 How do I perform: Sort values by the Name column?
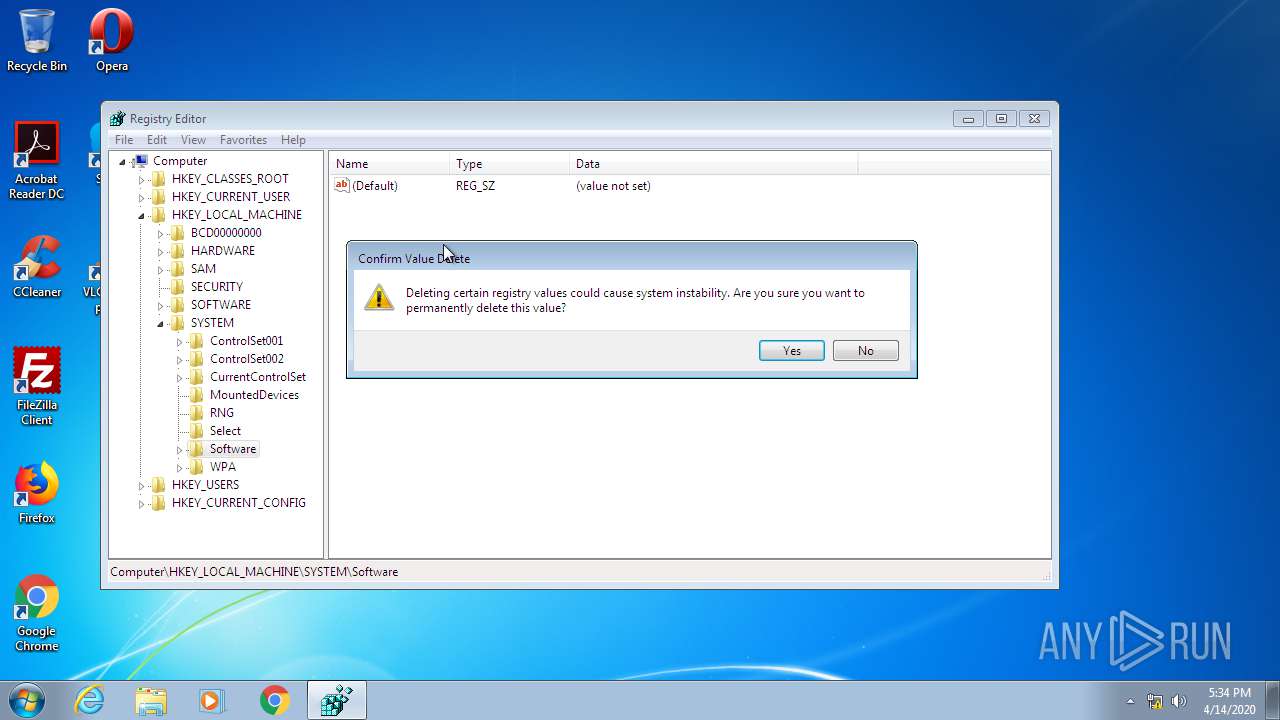tap(390, 164)
